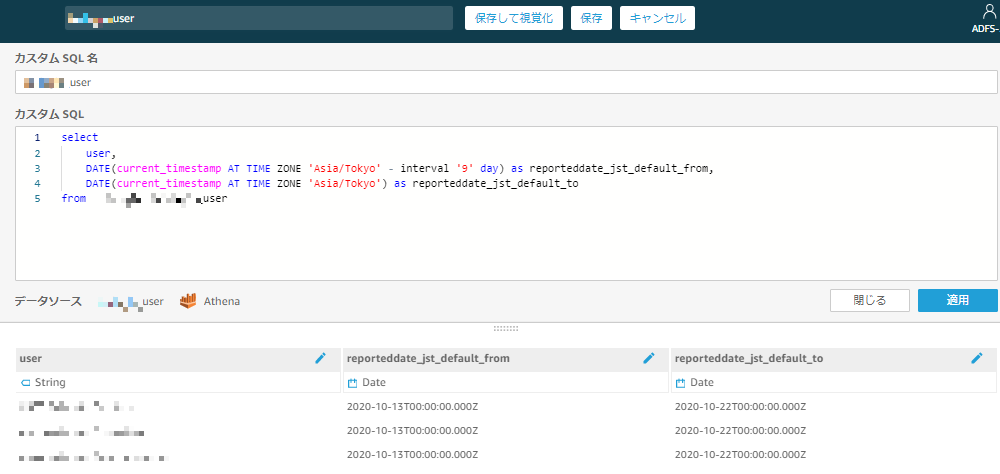
Task: Click the Athena data source label
Action: point(222,301)
